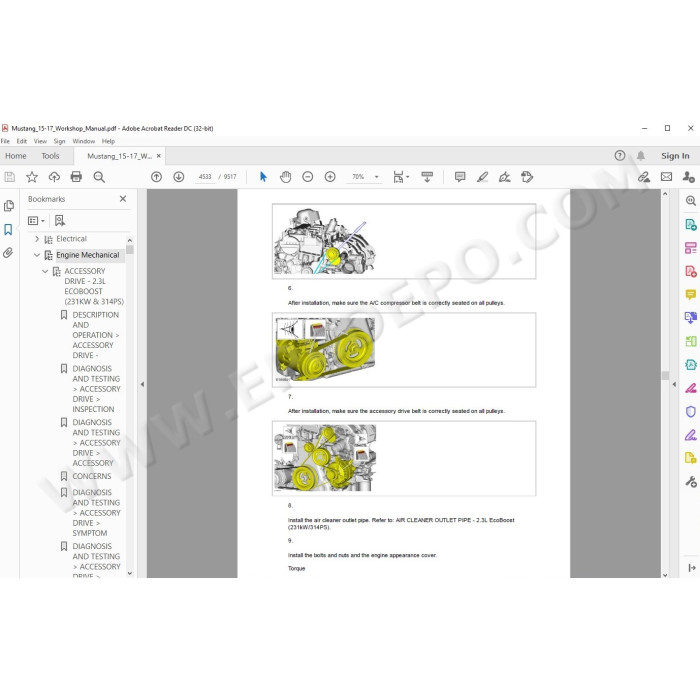Image resolution: width=700 pixels, height=700 pixels.
Task: Open the Find text magnifier
Action: tap(99, 177)
